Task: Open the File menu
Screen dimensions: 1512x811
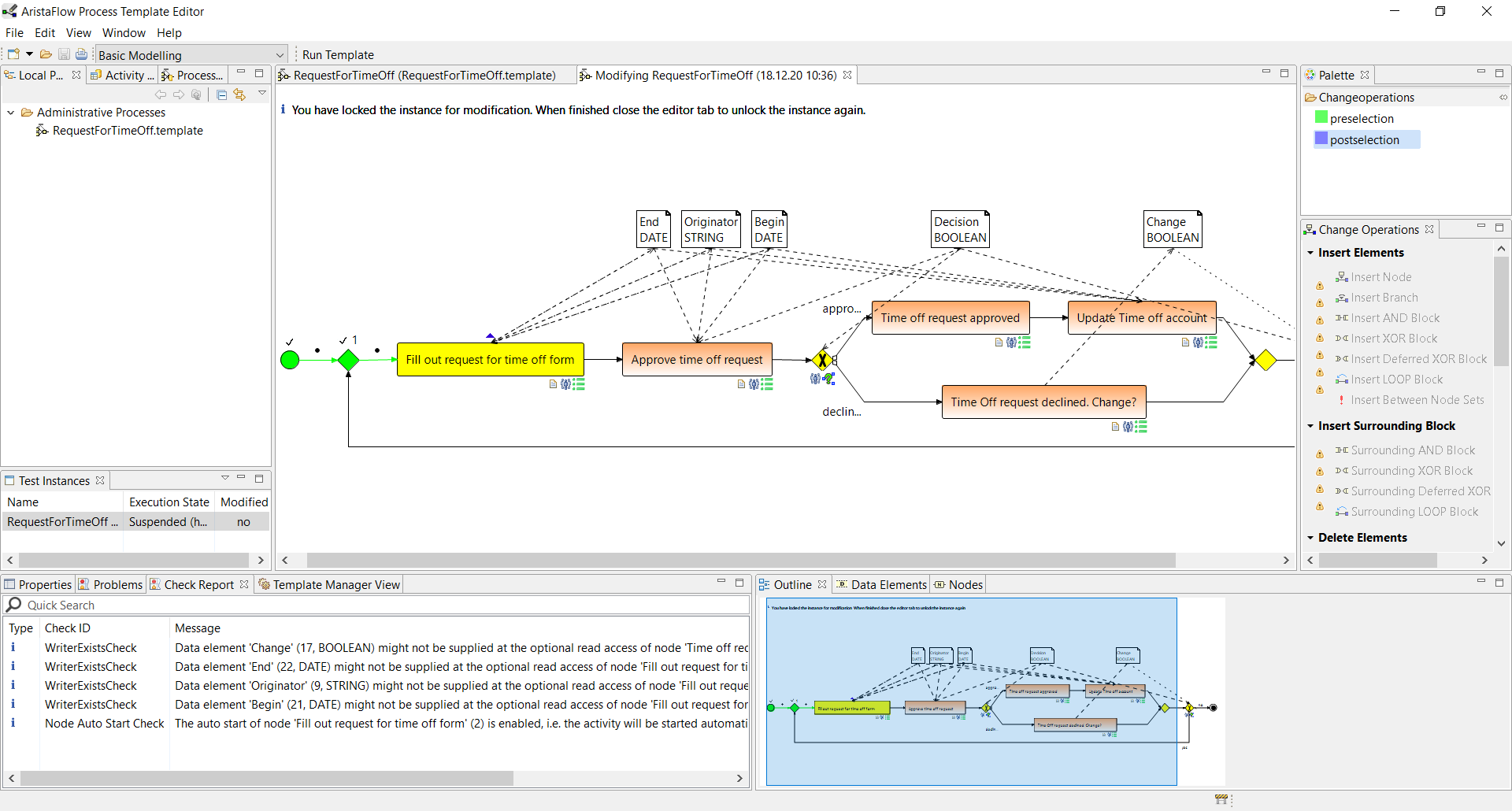Action: 14,32
